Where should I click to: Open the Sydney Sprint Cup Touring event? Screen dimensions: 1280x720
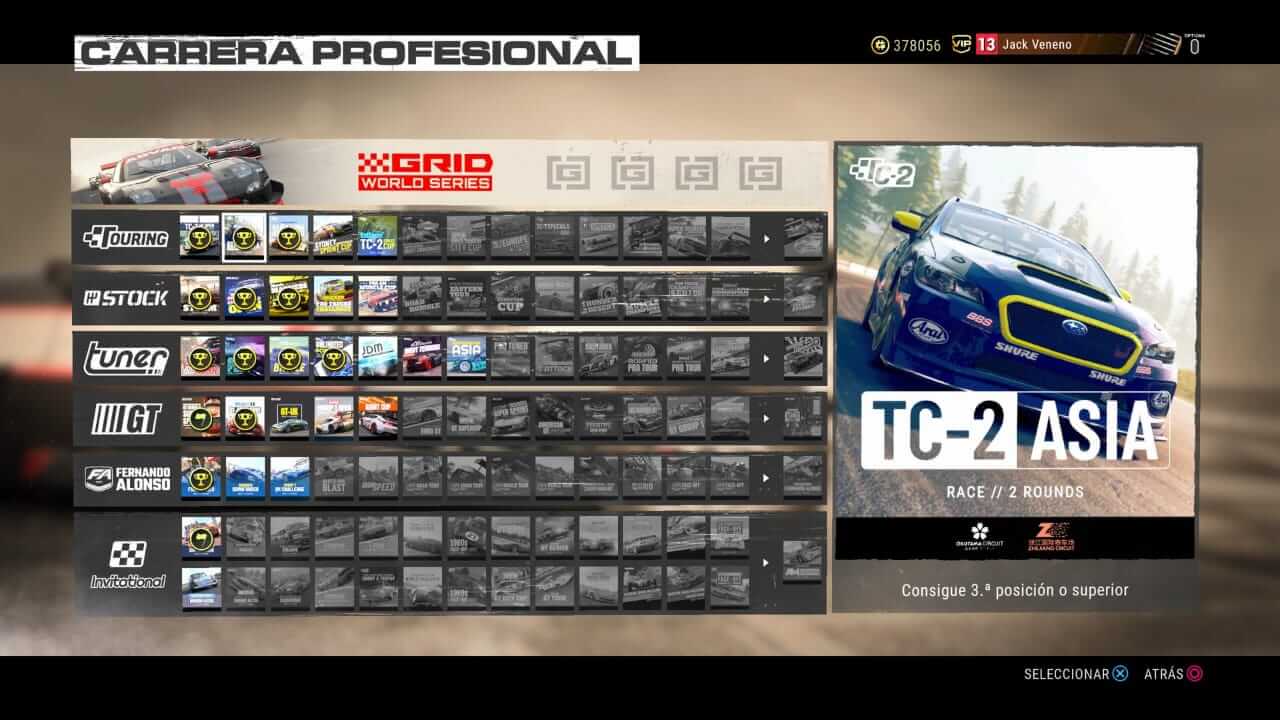[x=333, y=237]
